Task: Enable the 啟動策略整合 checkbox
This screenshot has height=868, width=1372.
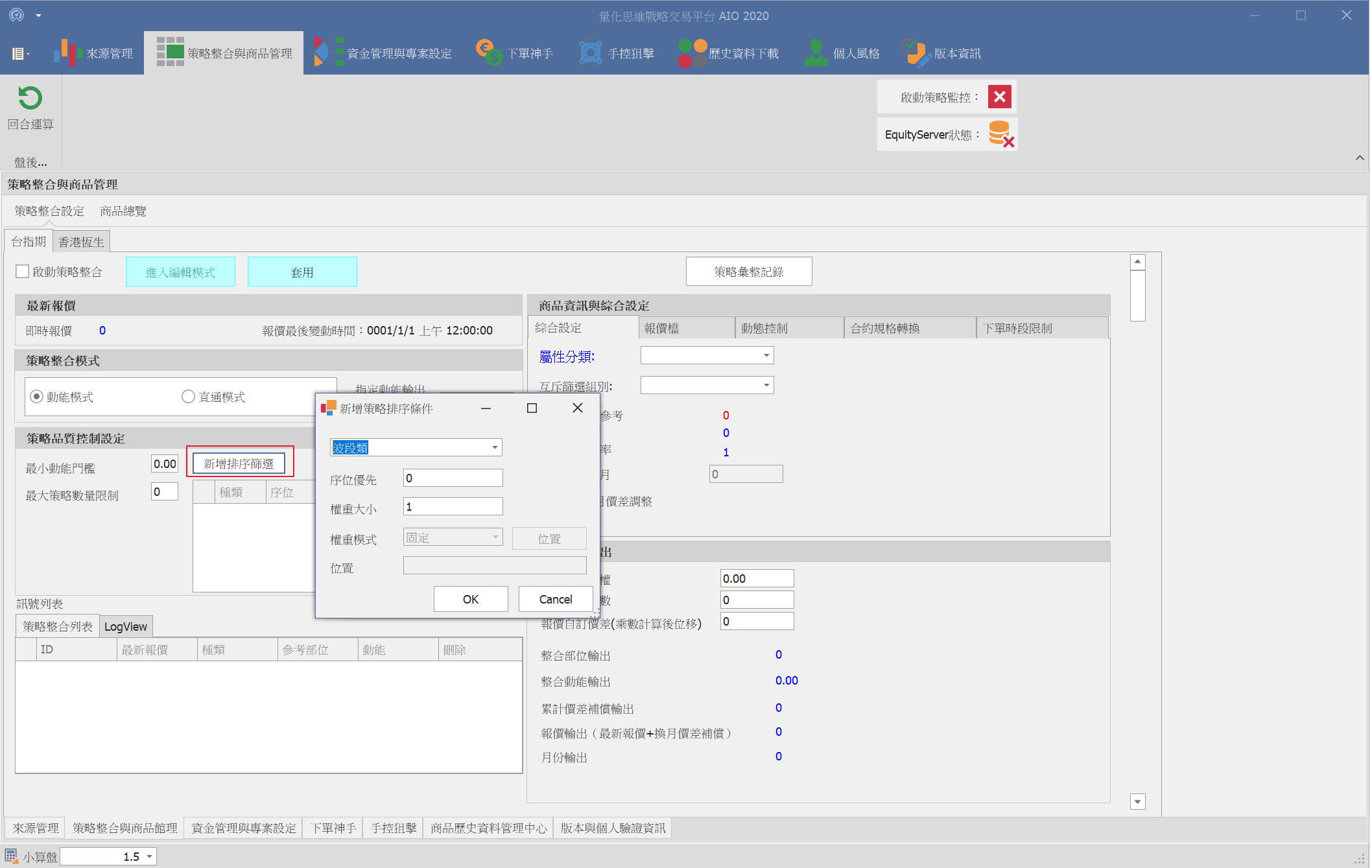Action: point(23,272)
